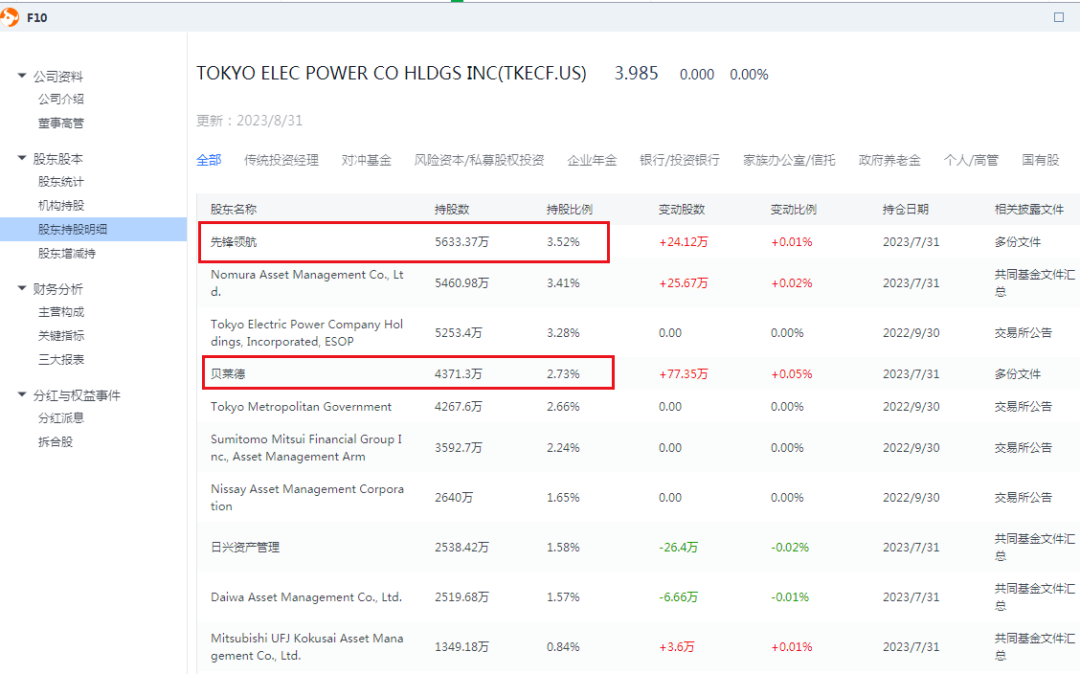Click change ratio -0.01% for Daiwa
Viewport: 1080px width, 674px height.
click(x=790, y=597)
